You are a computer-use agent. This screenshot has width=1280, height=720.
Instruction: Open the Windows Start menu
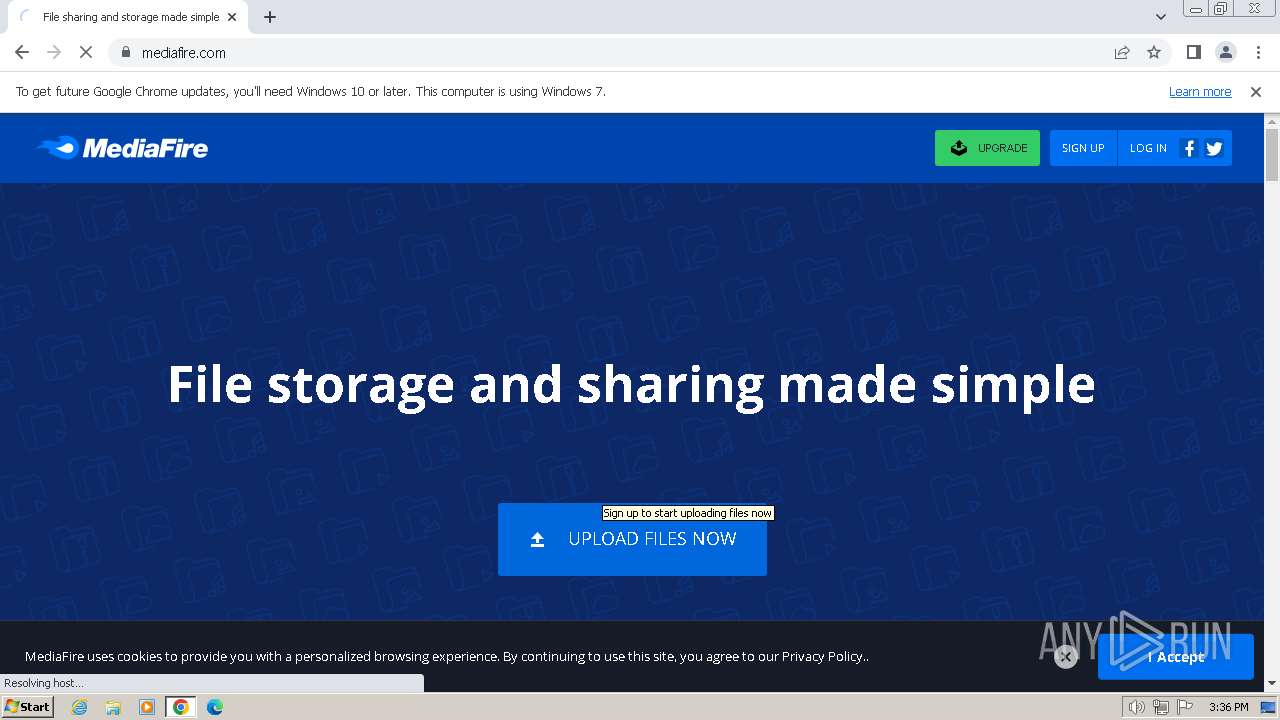[x=28, y=707]
